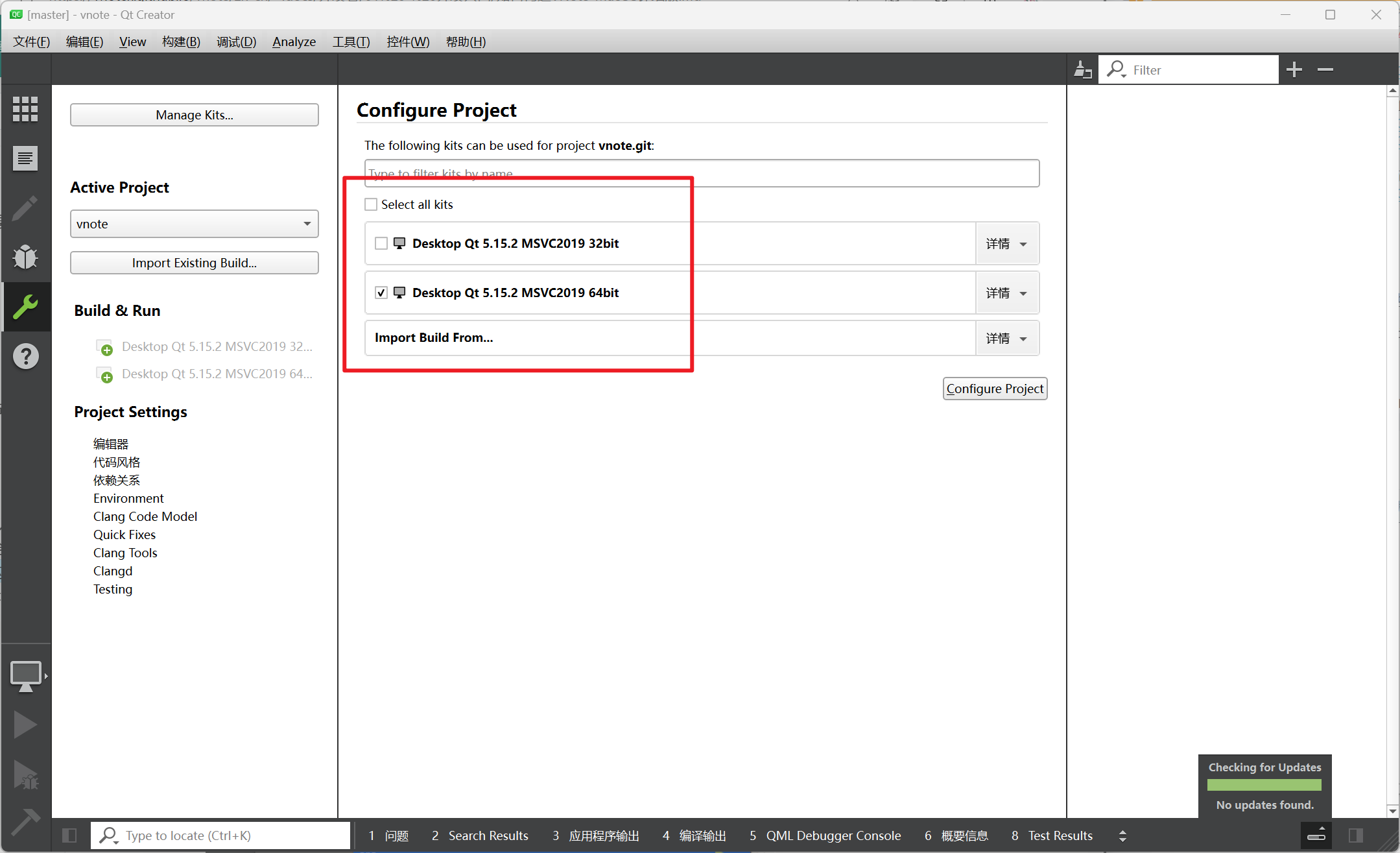Click the Type to locate field
This screenshot has width=1400, height=853.
click(220, 835)
